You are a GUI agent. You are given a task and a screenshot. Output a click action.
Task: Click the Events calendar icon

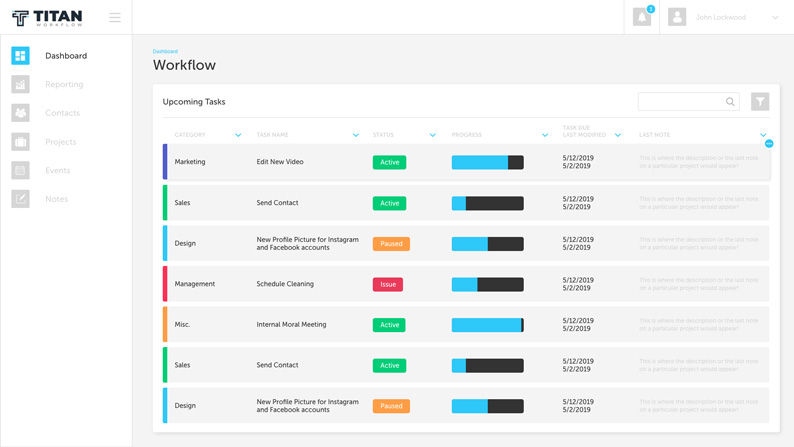click(20, 171)
